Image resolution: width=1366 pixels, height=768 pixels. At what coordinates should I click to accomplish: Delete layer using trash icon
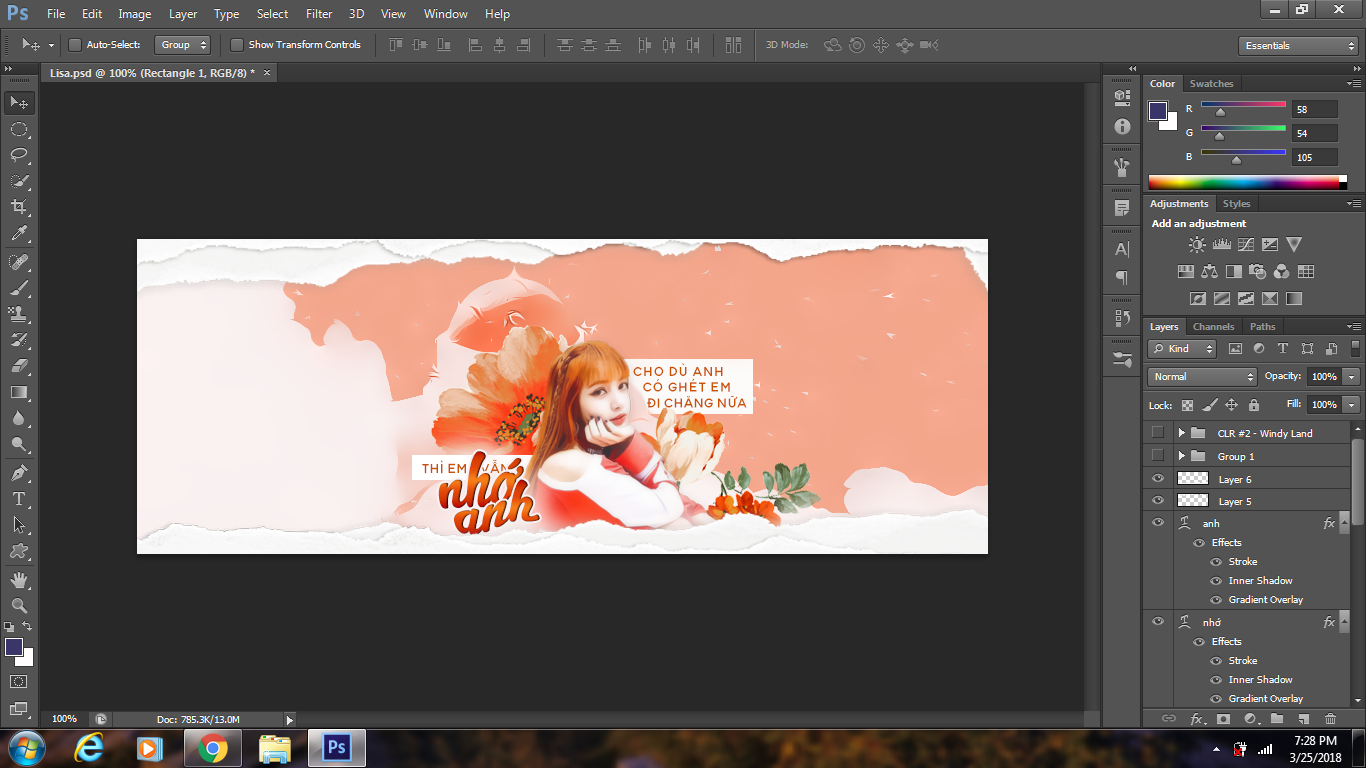tap(1330, 718)
